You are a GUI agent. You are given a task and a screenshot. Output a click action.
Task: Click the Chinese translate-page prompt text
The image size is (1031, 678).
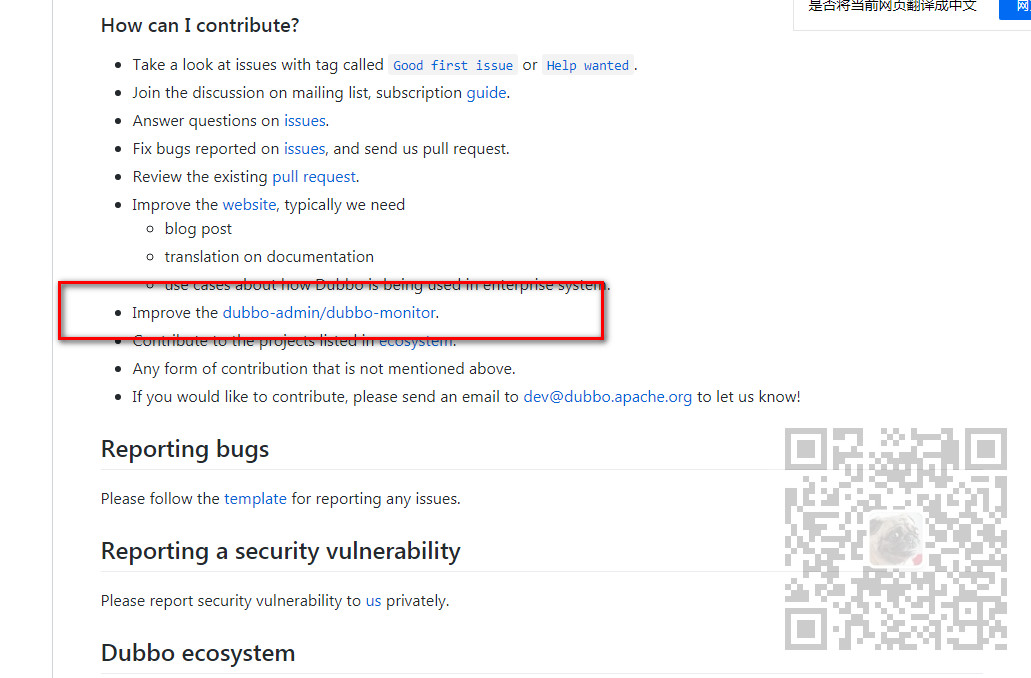coord(892,7)
